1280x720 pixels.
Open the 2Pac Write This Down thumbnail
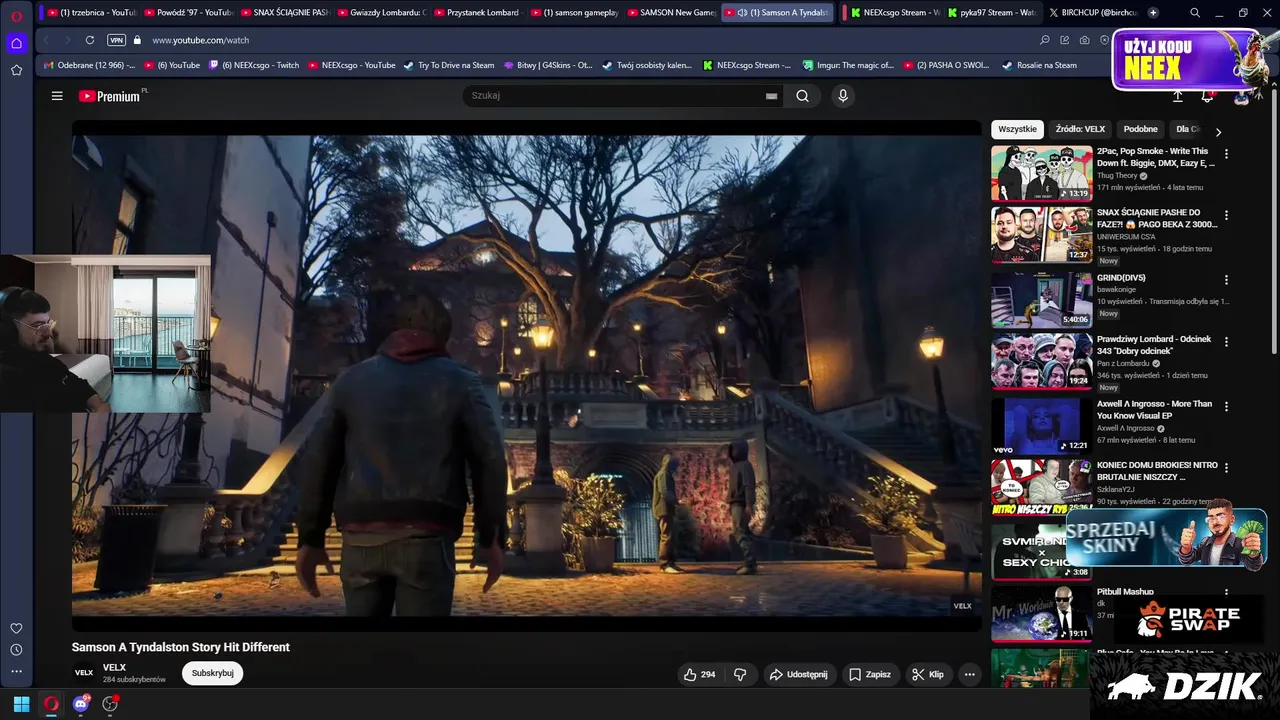(x=1041, y=173)
